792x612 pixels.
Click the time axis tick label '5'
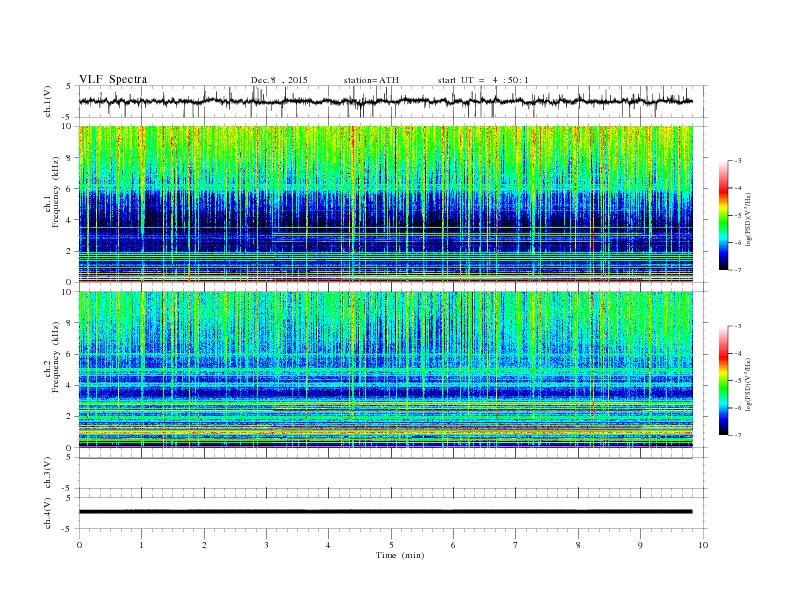pos(391,545)
